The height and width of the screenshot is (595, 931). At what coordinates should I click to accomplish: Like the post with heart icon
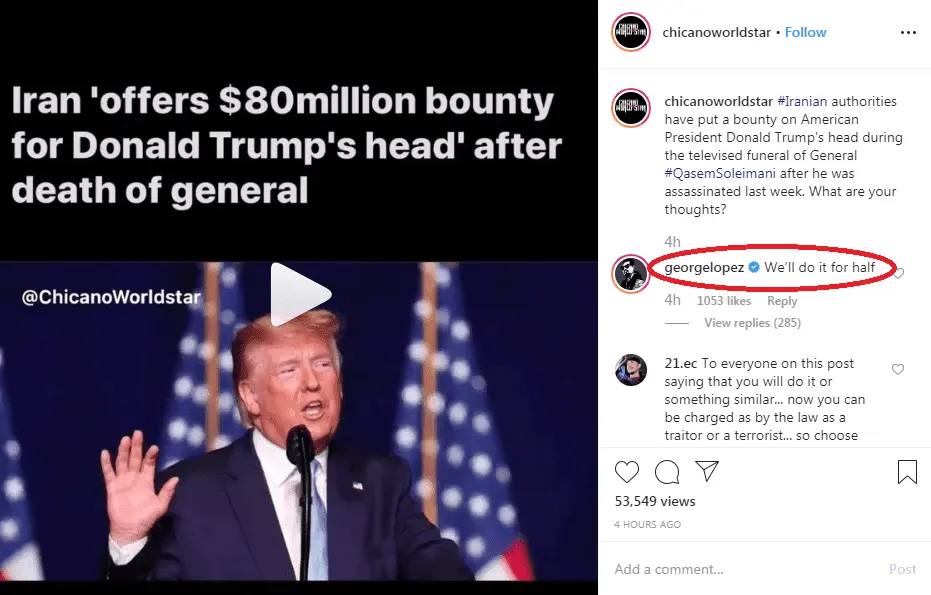pyautogui.click(x=626, y=472)
